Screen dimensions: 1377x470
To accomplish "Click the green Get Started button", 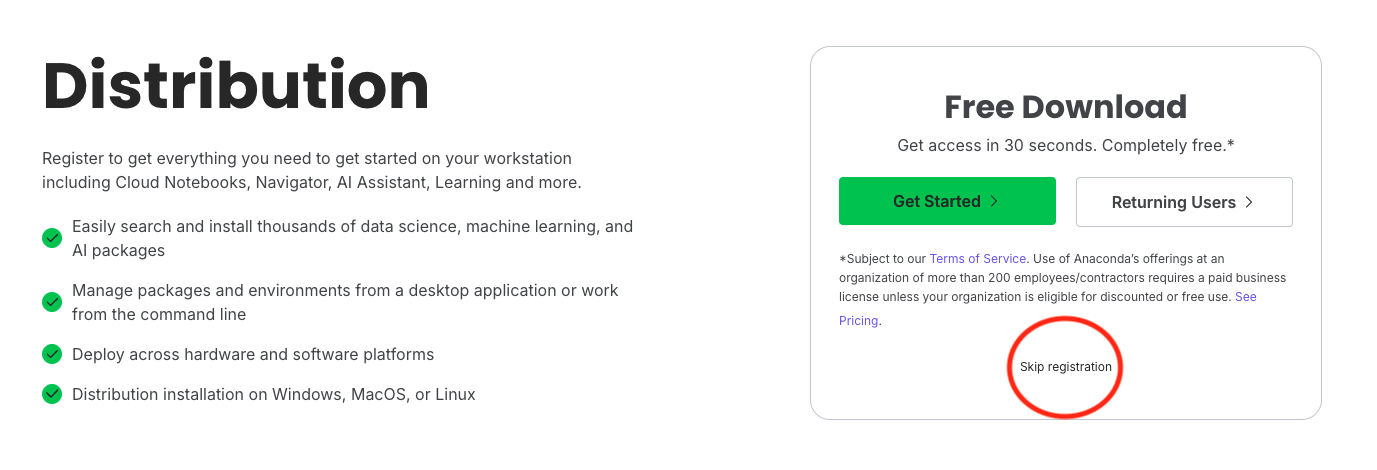I will (x=947, y=201).
